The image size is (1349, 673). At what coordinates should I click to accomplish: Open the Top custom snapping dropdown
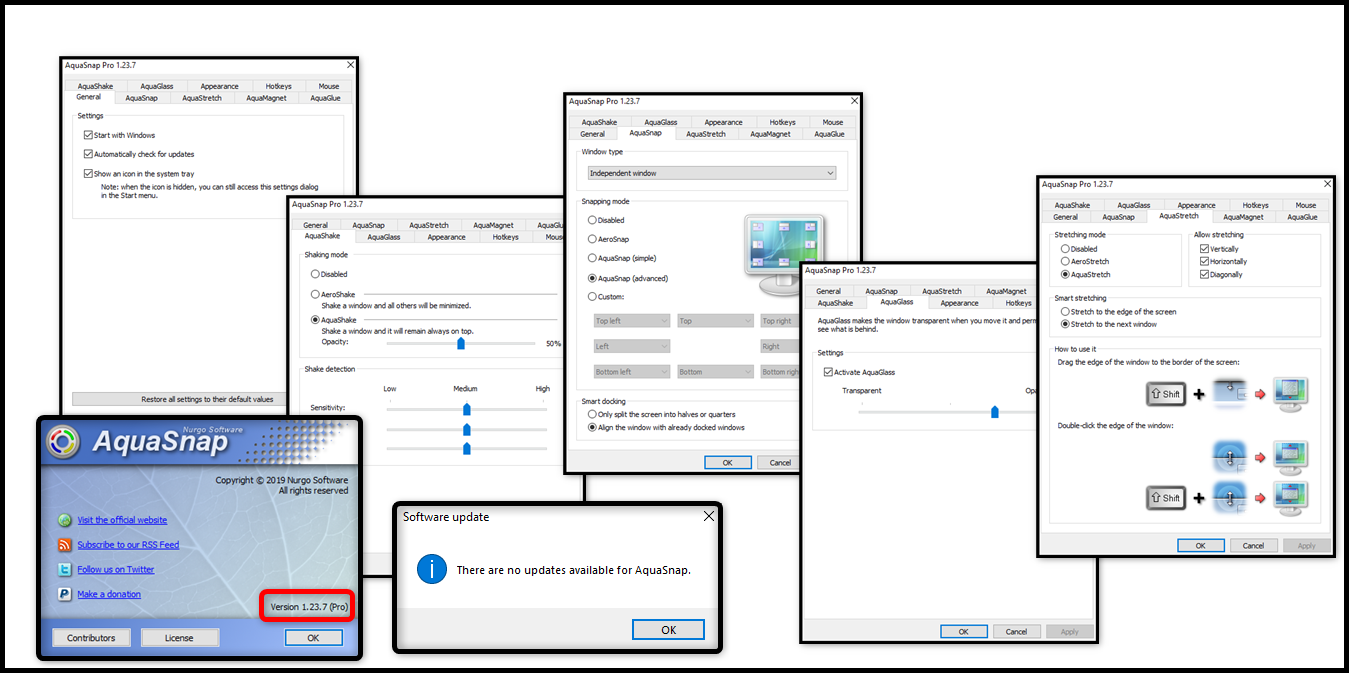point(714,321)
